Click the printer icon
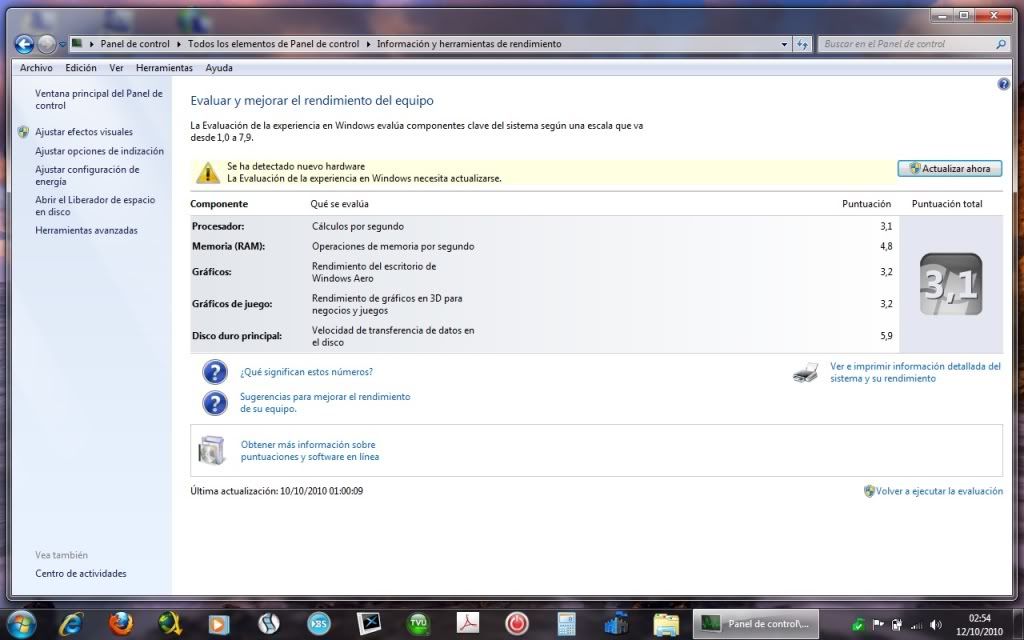 tap(806, 372)
